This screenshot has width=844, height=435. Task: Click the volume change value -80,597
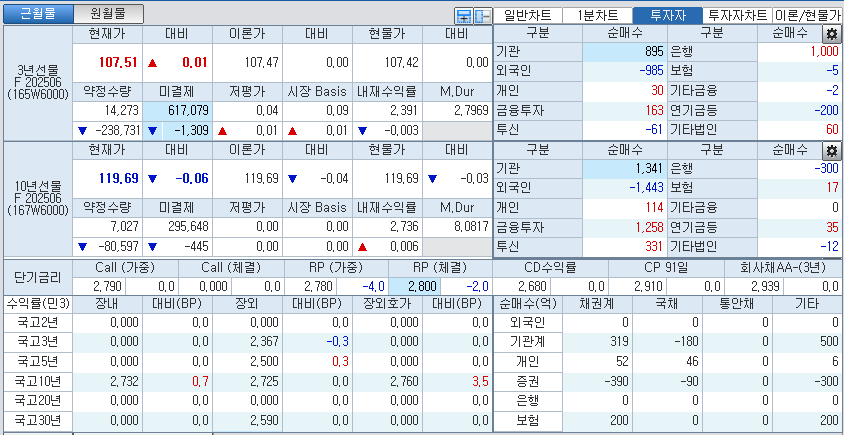click(120, 247)
